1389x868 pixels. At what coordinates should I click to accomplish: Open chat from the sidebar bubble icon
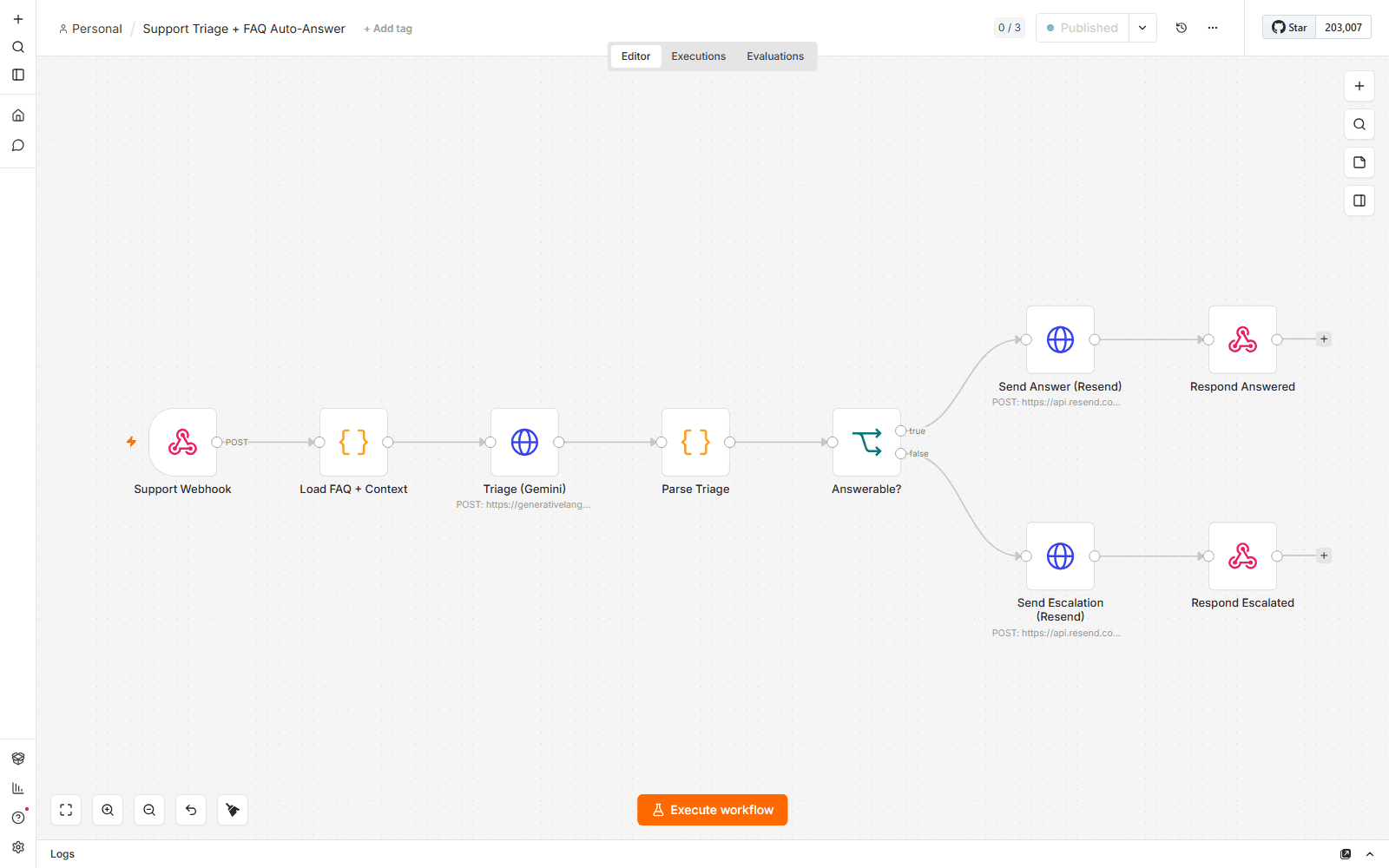pos(18,145)
